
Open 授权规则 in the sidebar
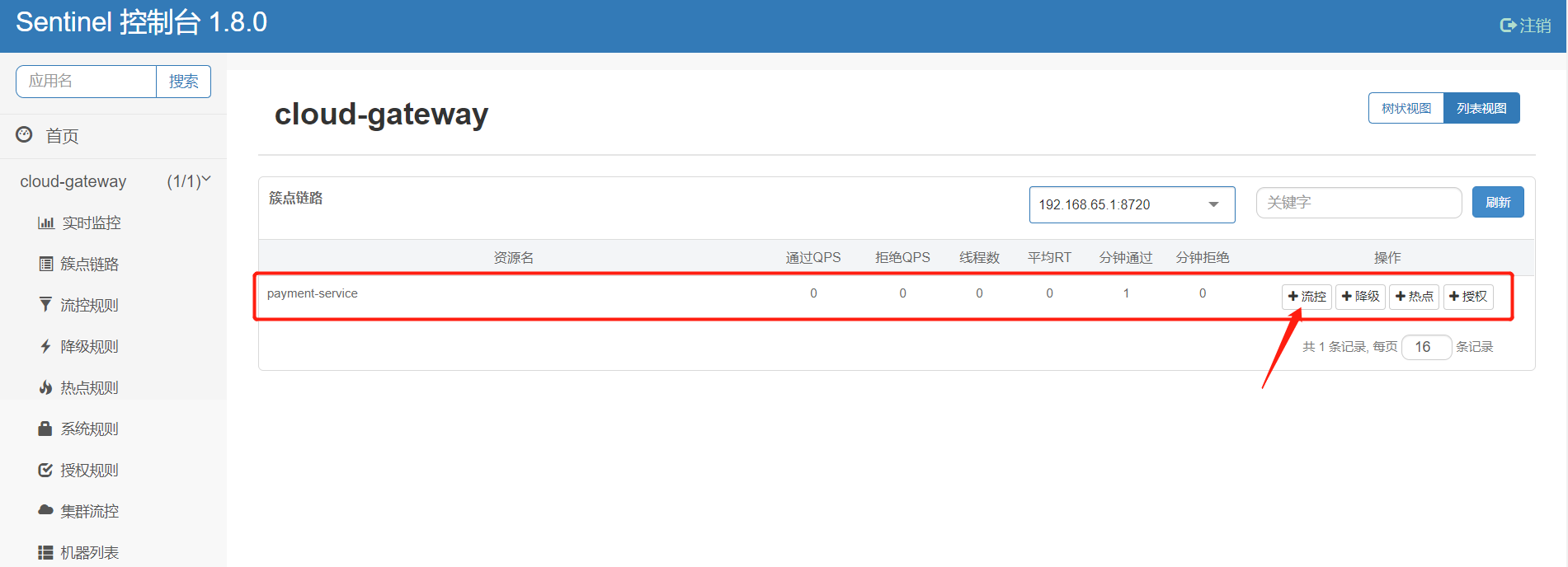(89, 470)
